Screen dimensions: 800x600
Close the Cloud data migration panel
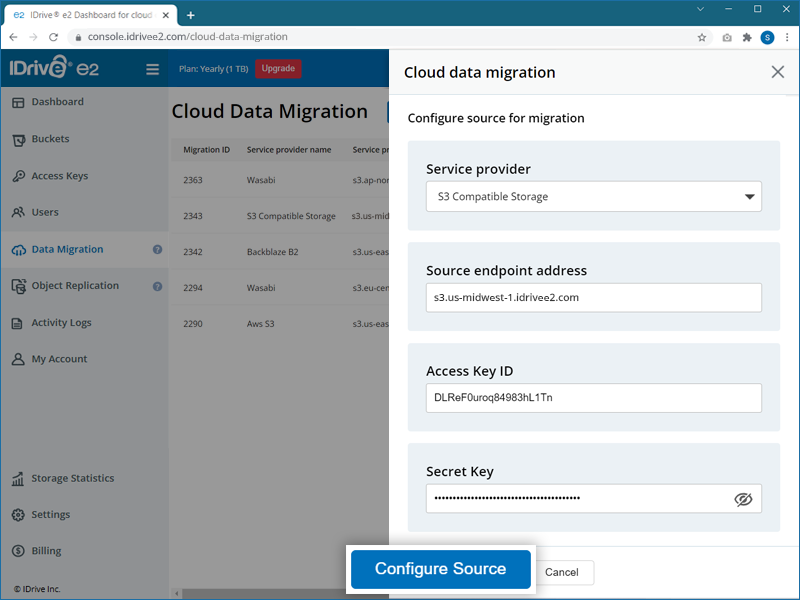coord(777,72)
